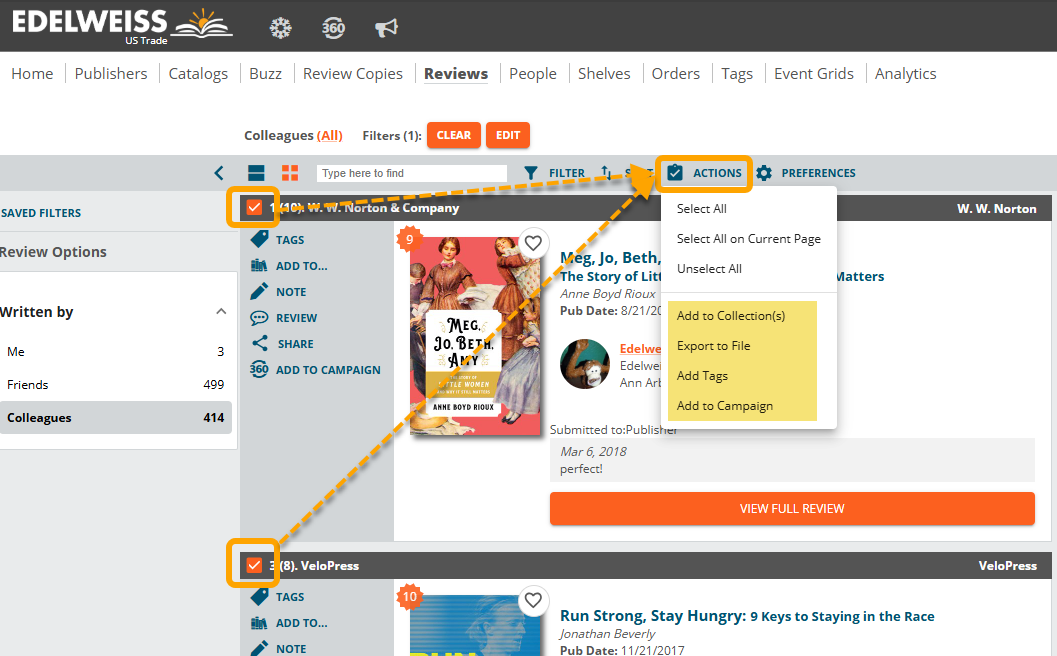Open SAVED FILTERS in sidebar
Image resolution: width=1057 pixels, height=656 pixels.
(x=40, y=213)
